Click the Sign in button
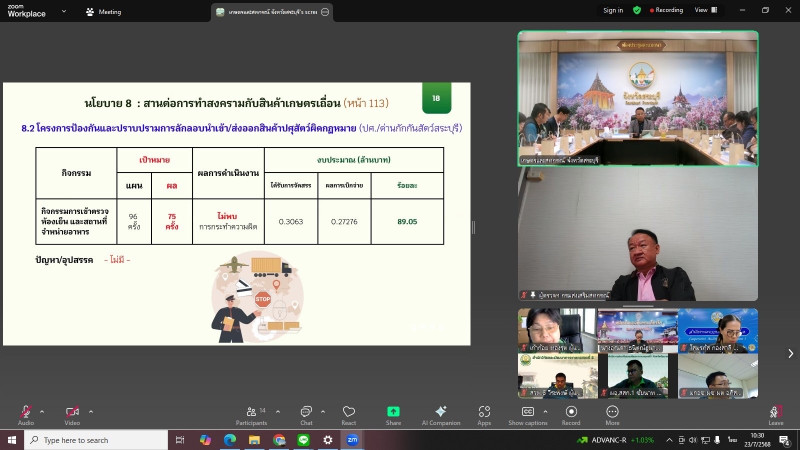This screenshot has height=450, width=800. click(612, 10)
